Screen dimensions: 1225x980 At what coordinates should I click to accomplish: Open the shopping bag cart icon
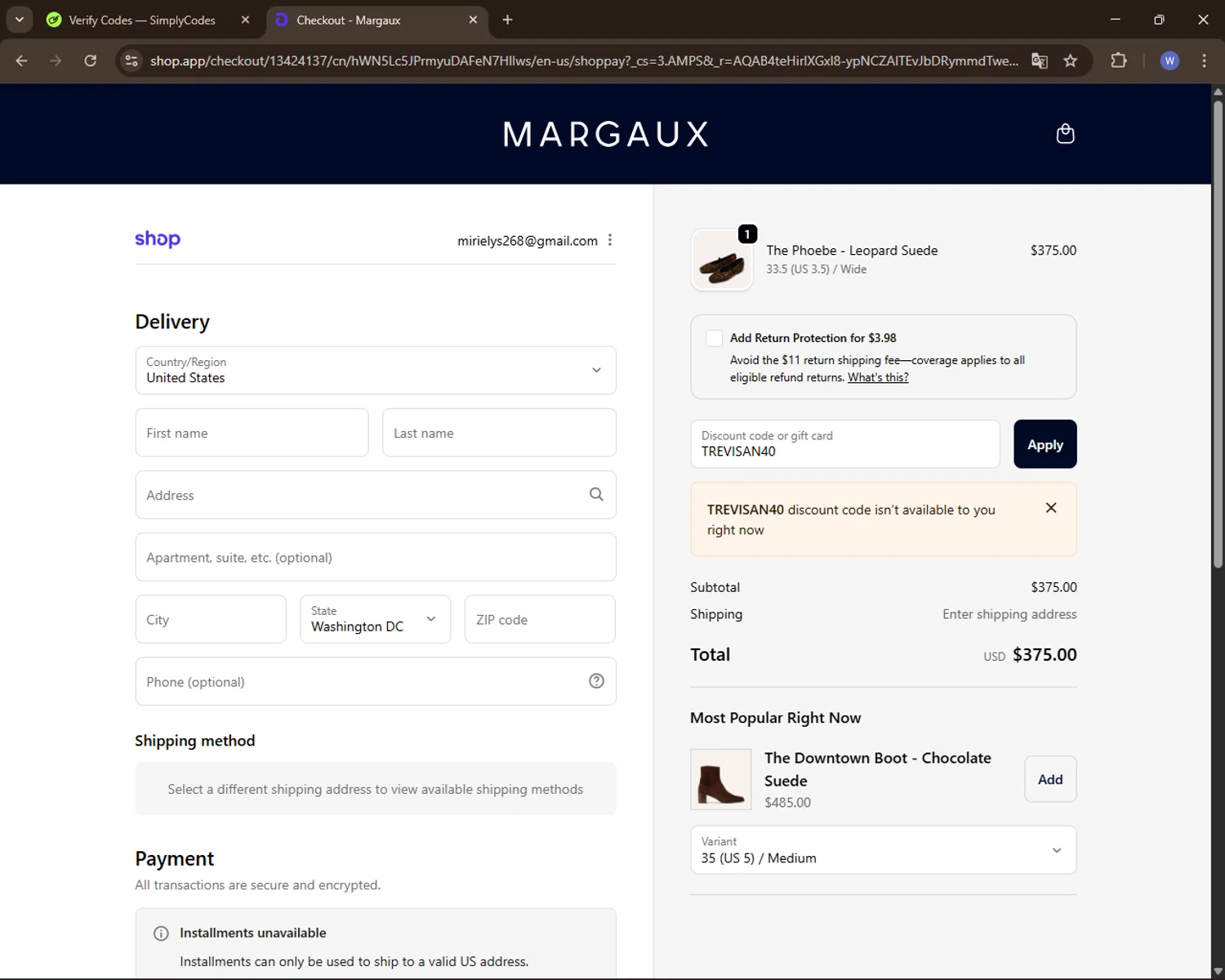coord(1065,134)
